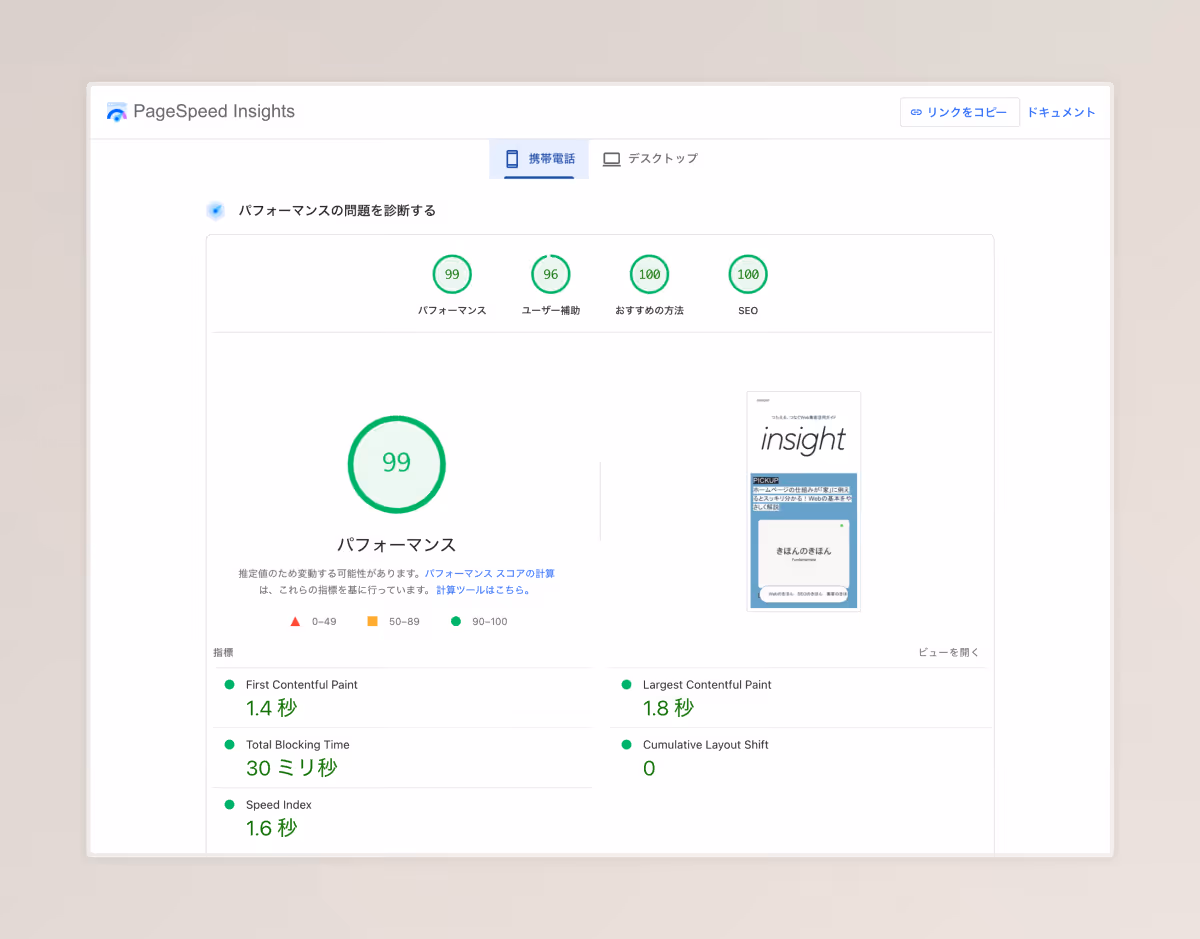Switch to the デスクトップ desktop tab
Screen dimensions: 1200x939
tap(650, 159)
